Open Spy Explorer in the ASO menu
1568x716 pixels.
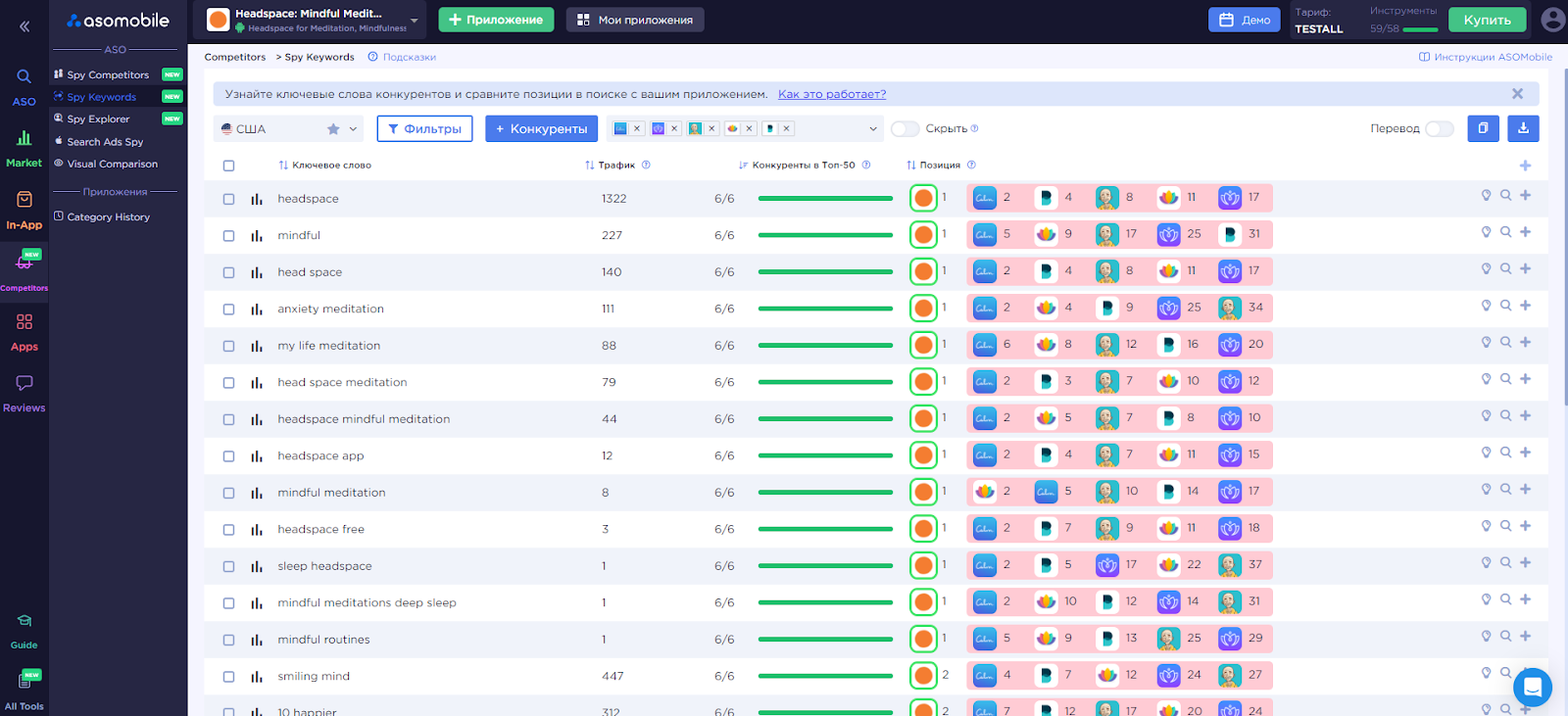(98, 119)
